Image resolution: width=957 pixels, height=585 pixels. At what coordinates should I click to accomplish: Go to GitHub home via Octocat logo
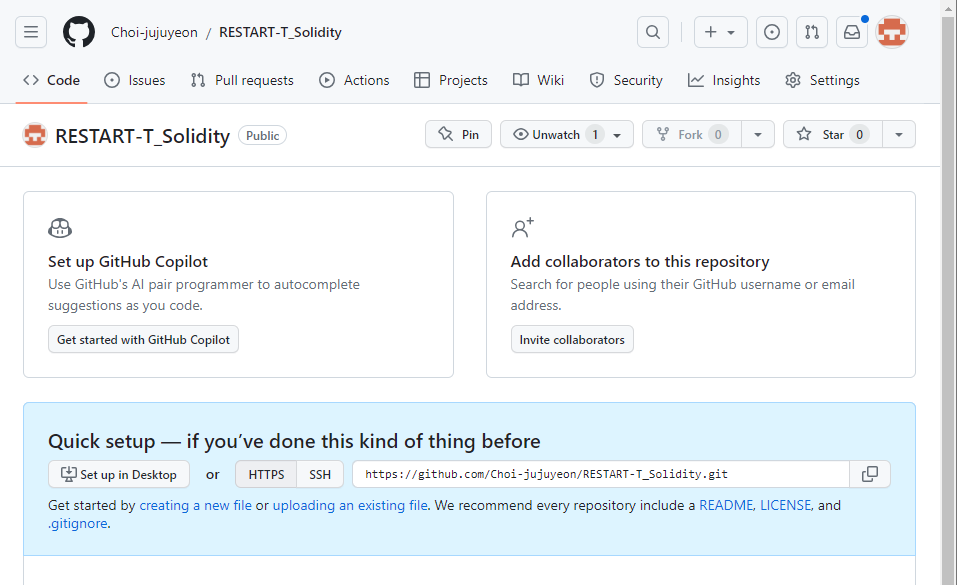click(79, 32)
